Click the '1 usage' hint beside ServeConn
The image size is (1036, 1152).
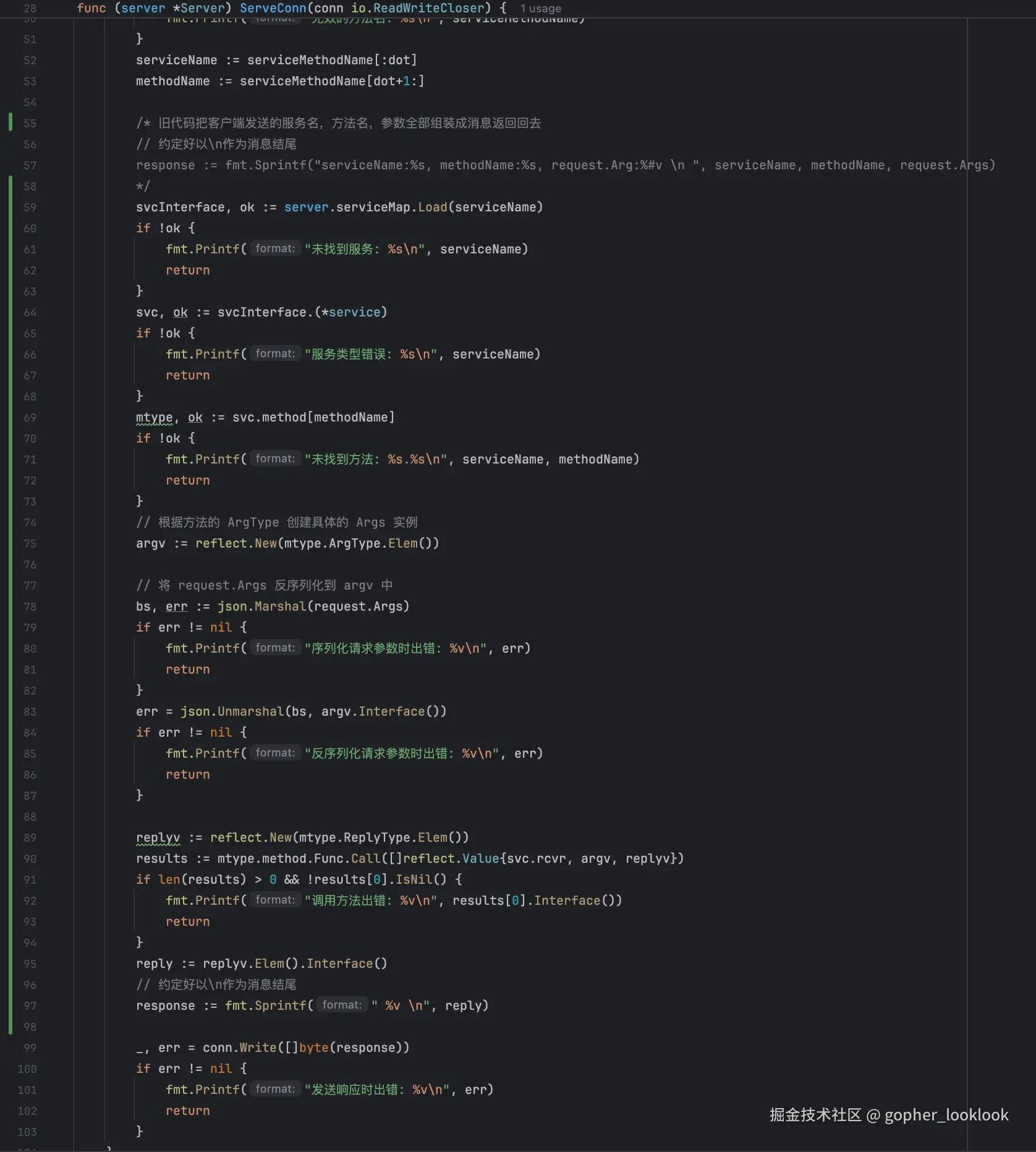[540, 9]
